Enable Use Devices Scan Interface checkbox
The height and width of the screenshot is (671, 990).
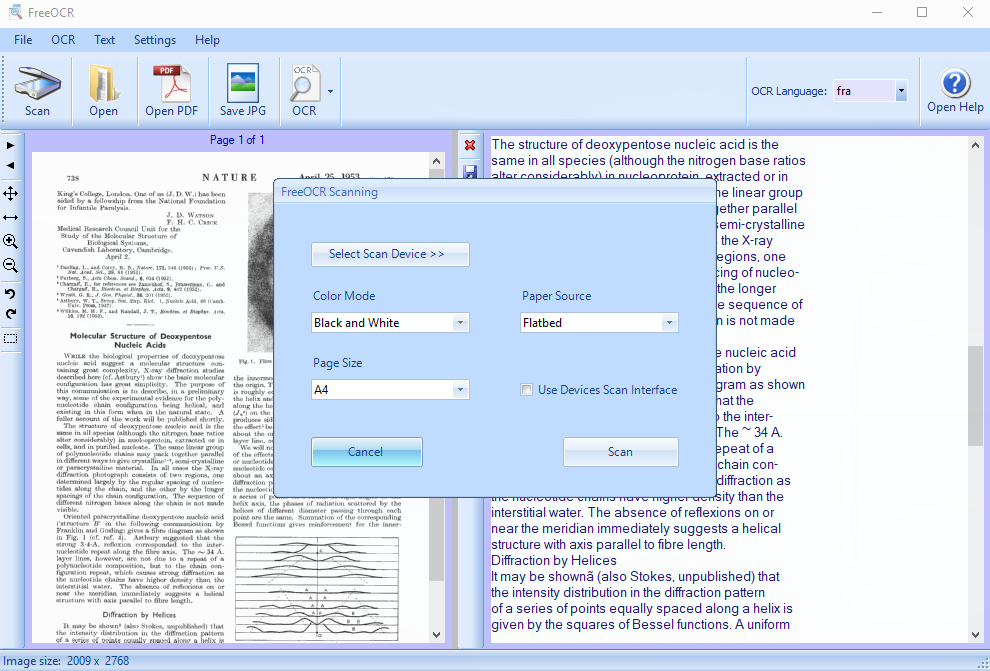(x=527, y=389)
